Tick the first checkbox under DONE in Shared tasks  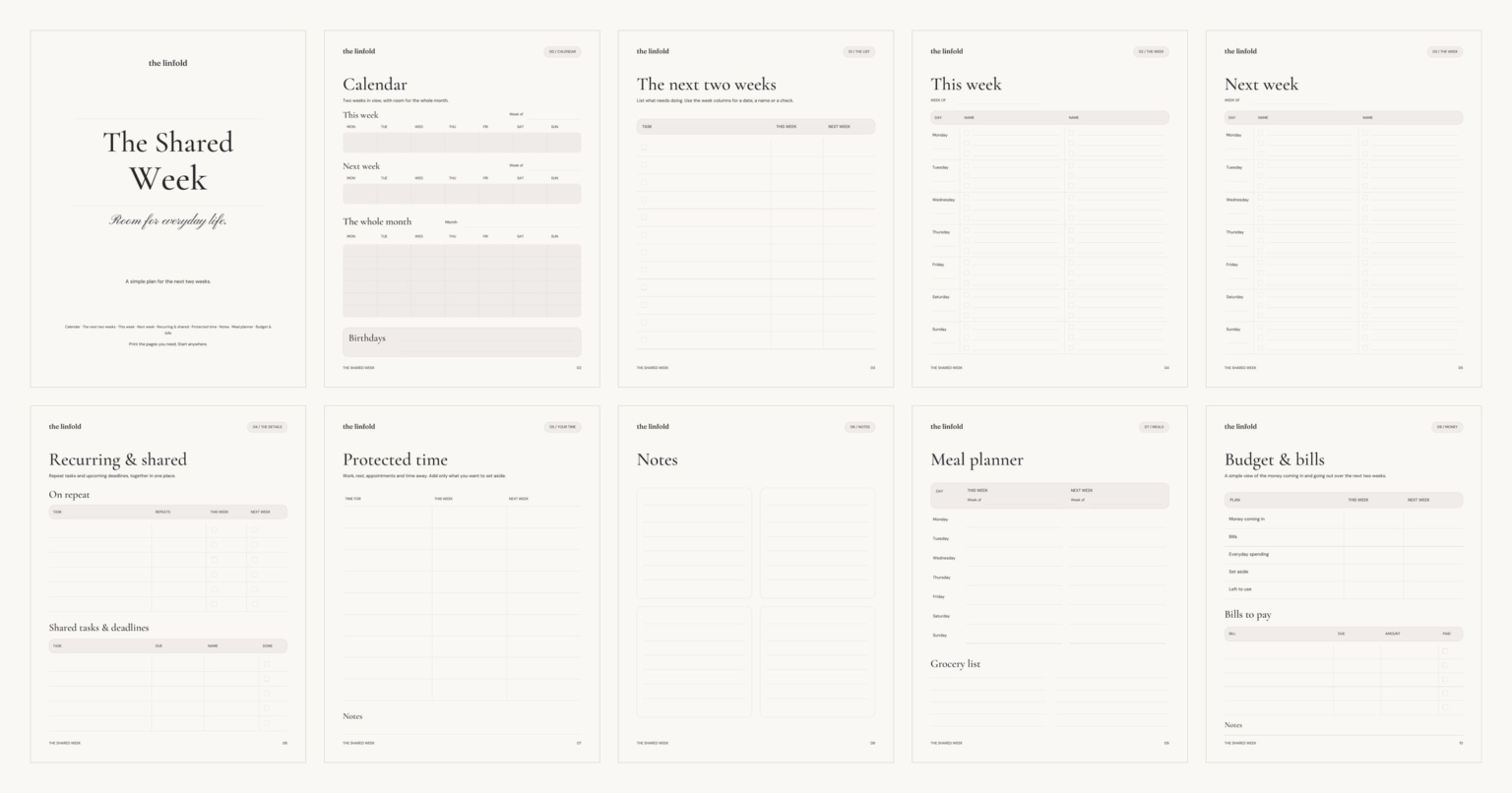pyautogui.click(x=266, y=663)
